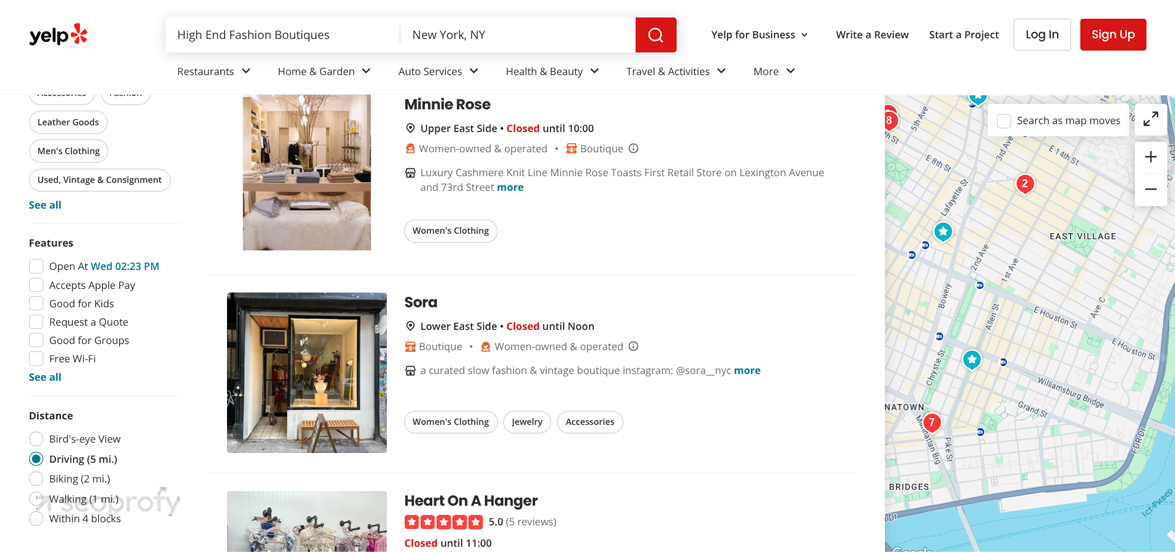Open the Health & Beauty dropdown menu

click(x=552, y=71)
